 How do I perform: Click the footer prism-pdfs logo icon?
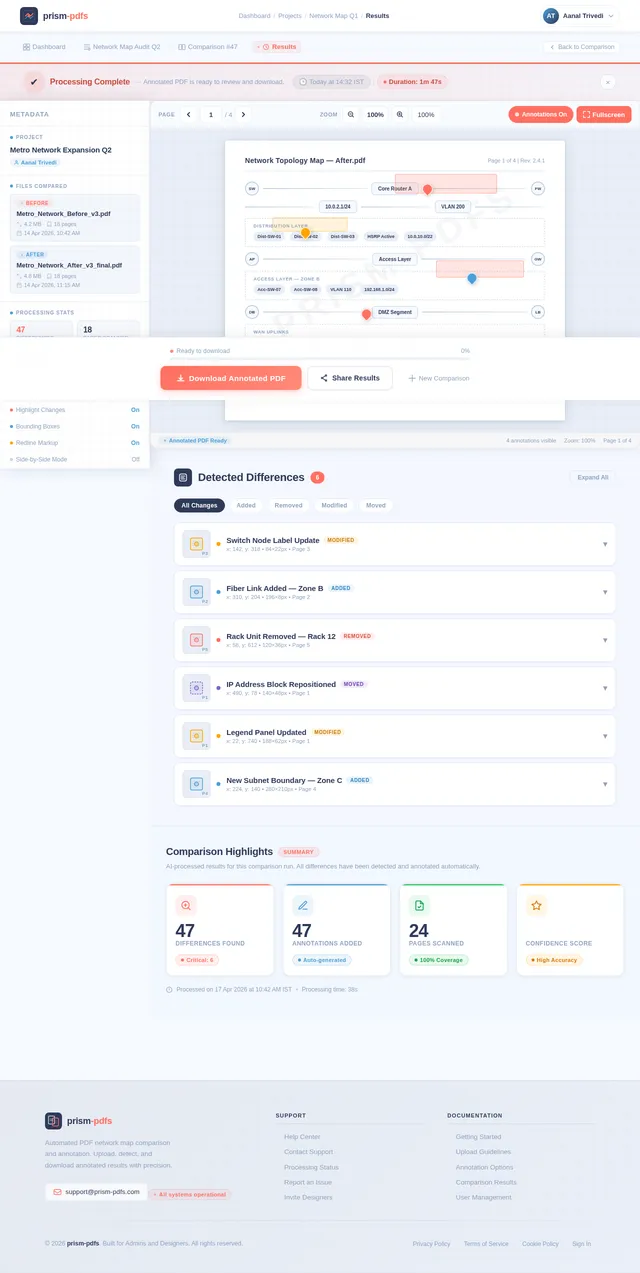pyautogui.click(x=54, y=1121)
